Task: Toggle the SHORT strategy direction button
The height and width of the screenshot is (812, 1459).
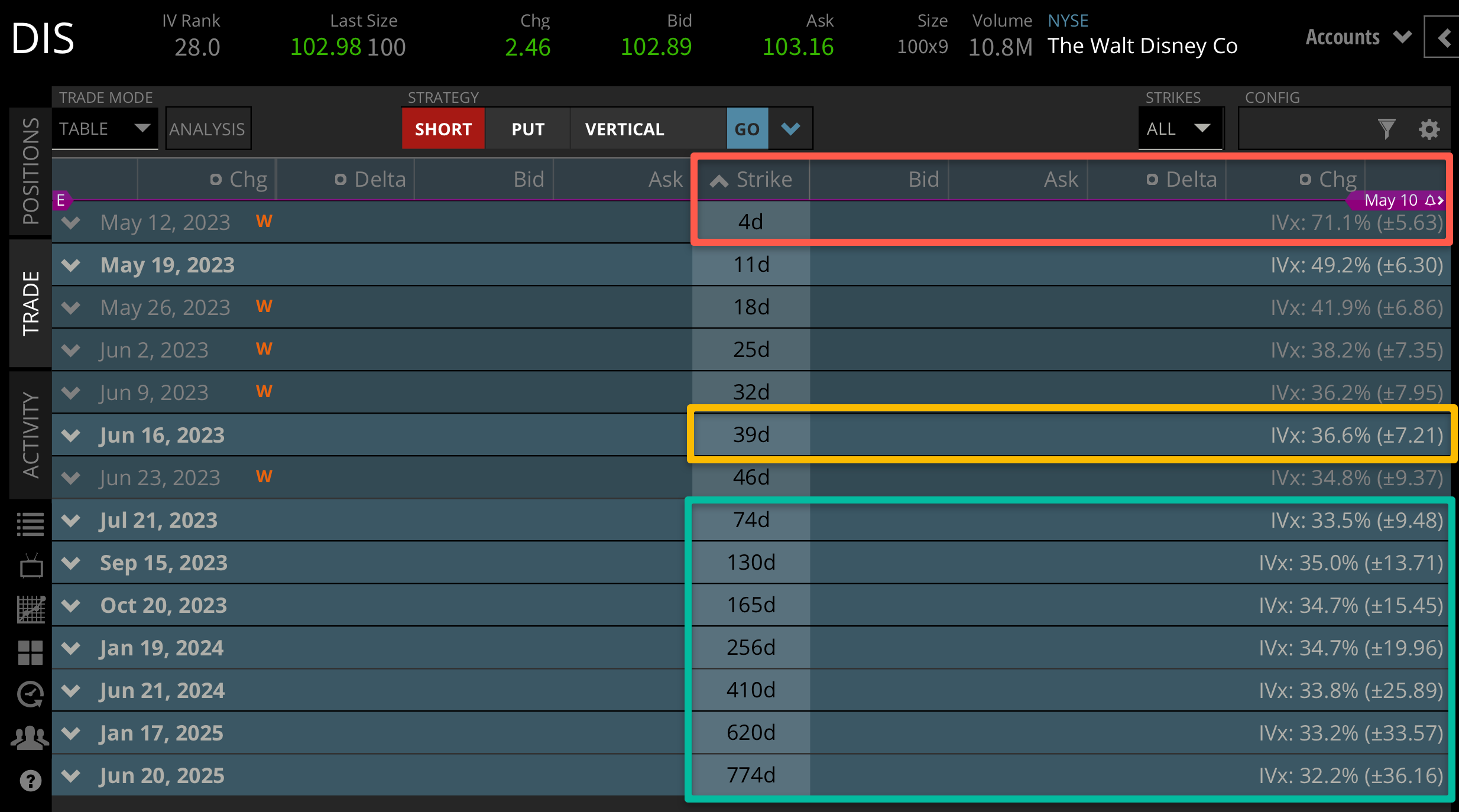Action: [443, 129]
